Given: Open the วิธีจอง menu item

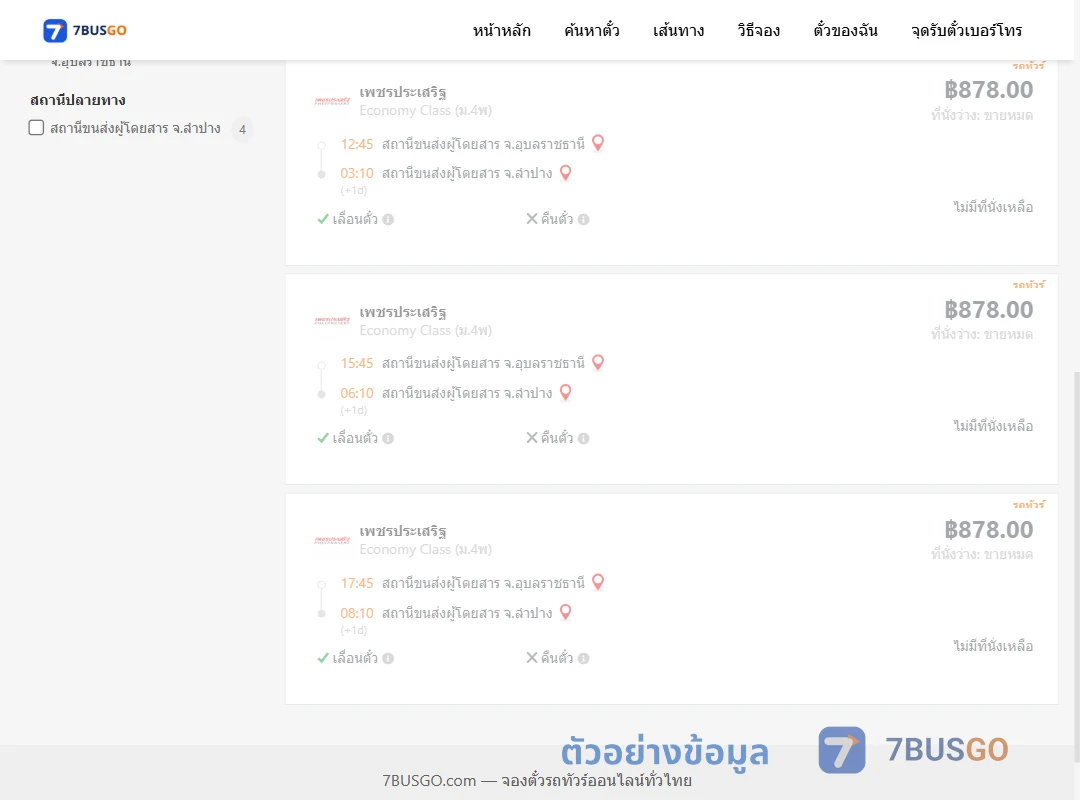Looking at the screenshot, I should coord(758,30).
